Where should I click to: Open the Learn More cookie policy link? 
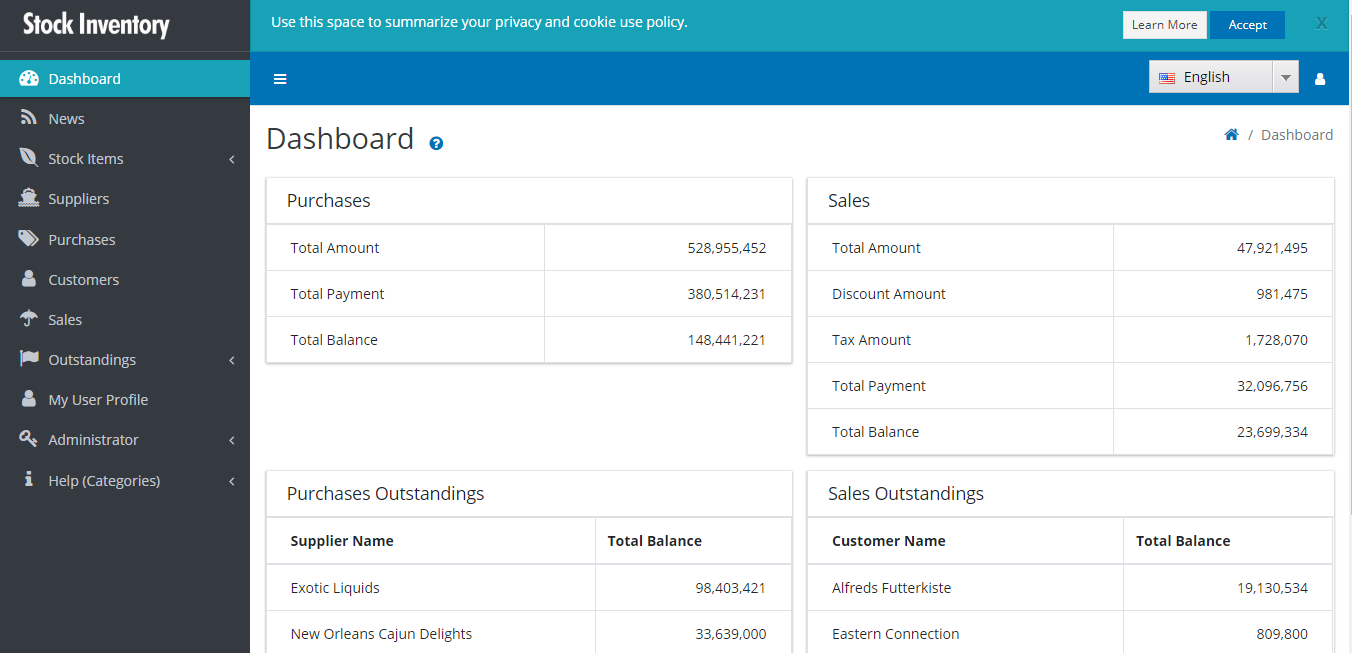pos(1165,24)
